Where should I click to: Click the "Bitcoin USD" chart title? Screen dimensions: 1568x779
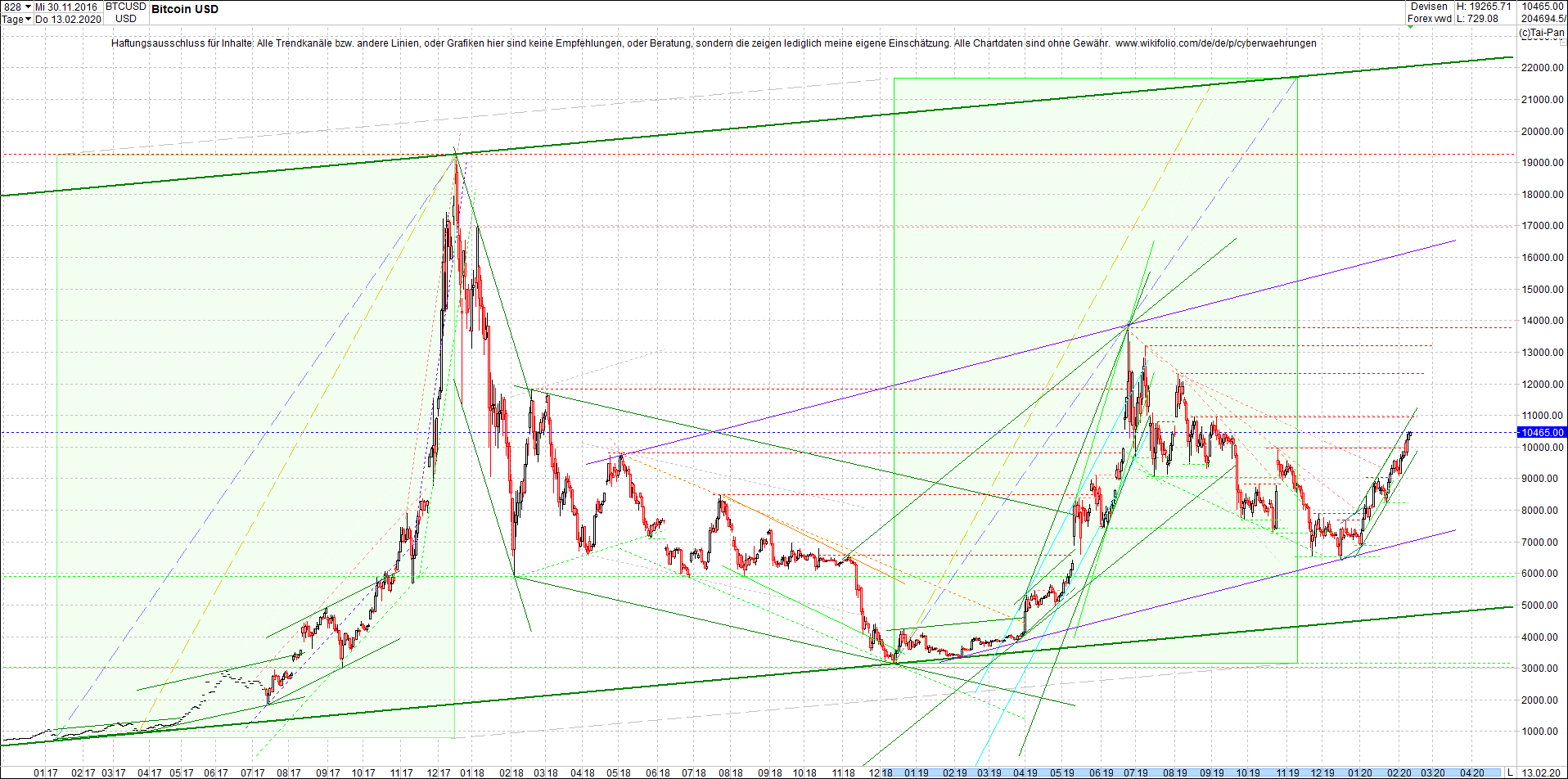[183, 9]
